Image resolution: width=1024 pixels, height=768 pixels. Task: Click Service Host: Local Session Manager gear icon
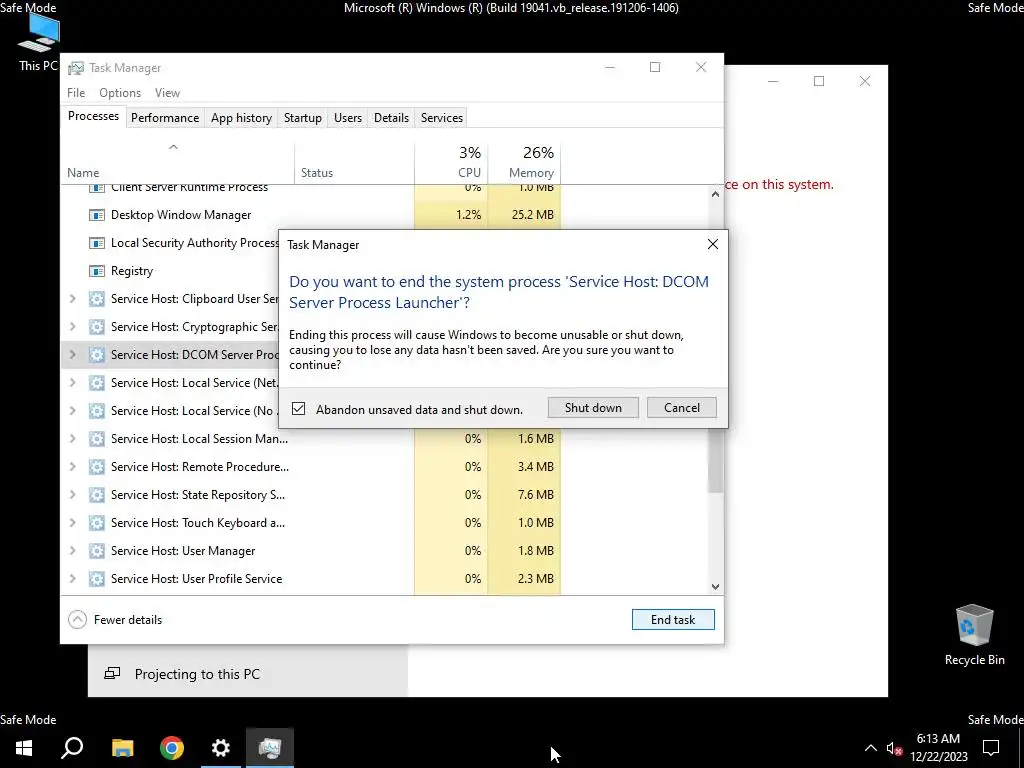(x=97, y=439)
